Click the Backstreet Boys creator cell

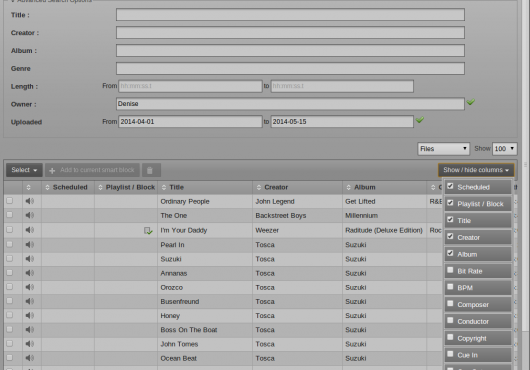(x=281, y=216)
